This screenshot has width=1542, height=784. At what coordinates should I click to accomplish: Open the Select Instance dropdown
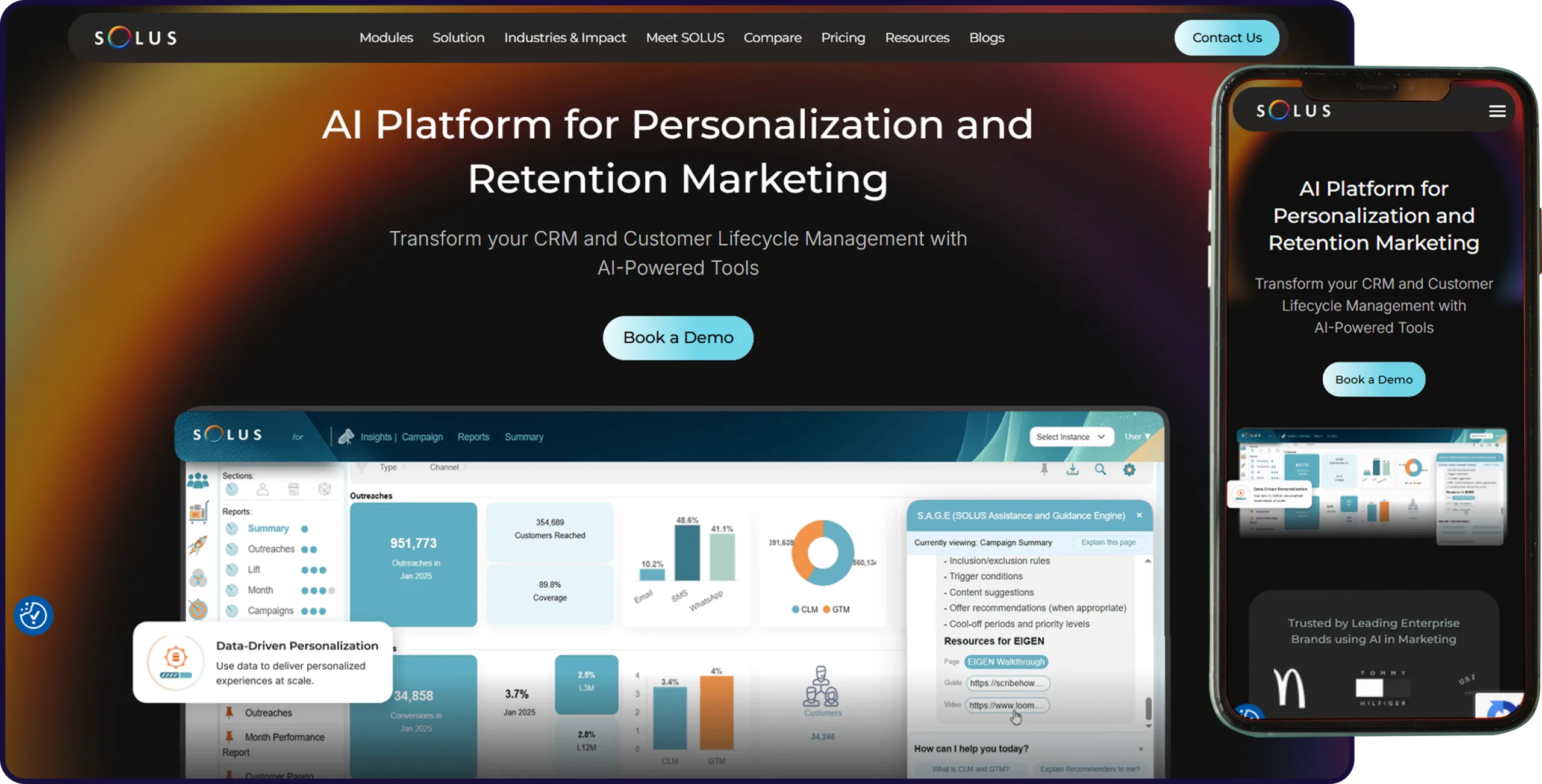pos(1071,437)
